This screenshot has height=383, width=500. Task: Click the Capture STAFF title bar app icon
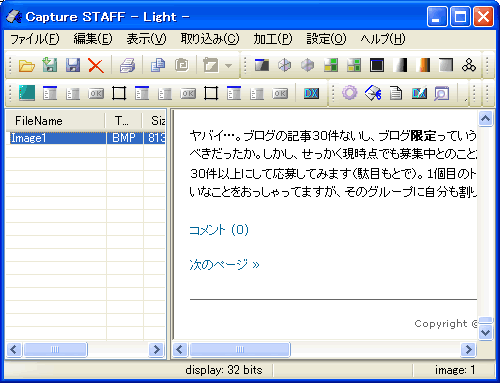click(14, 17)
